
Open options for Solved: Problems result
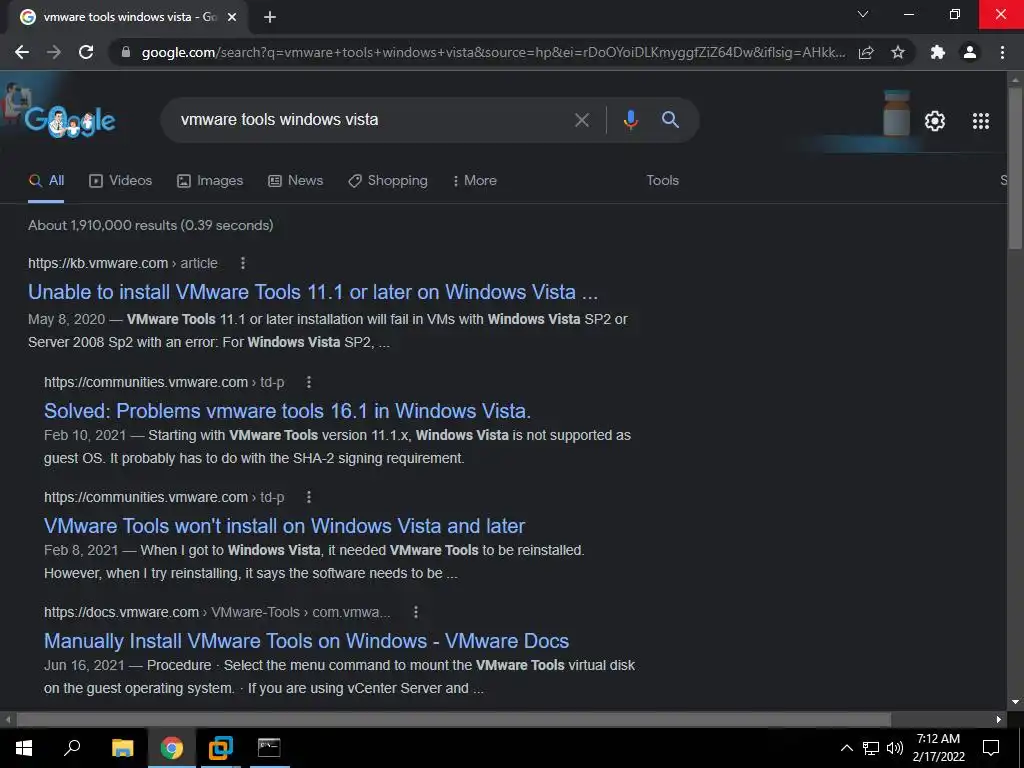coord(309,381)
